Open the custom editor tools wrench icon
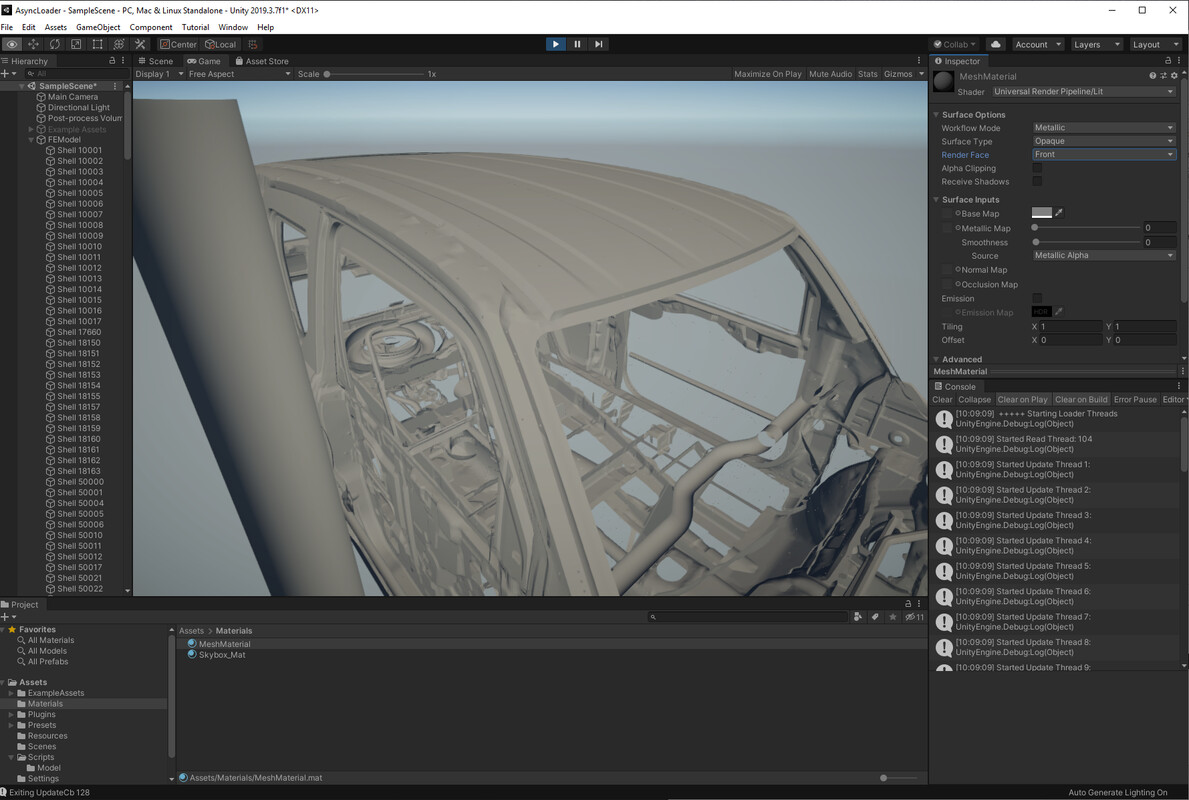Screen dimensions: 1189x800 tap(140, 44)
